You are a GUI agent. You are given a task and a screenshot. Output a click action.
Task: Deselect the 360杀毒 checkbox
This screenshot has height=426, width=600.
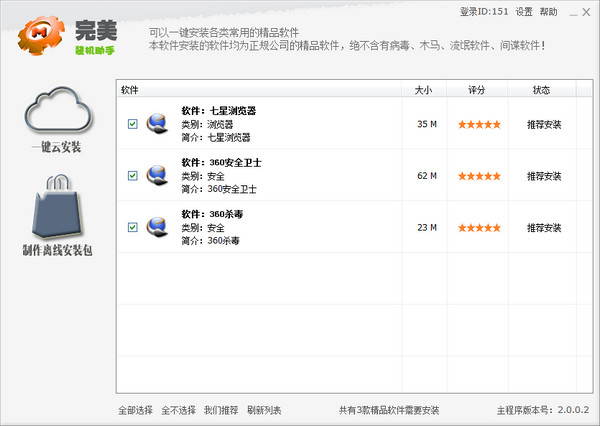point(132,227)
